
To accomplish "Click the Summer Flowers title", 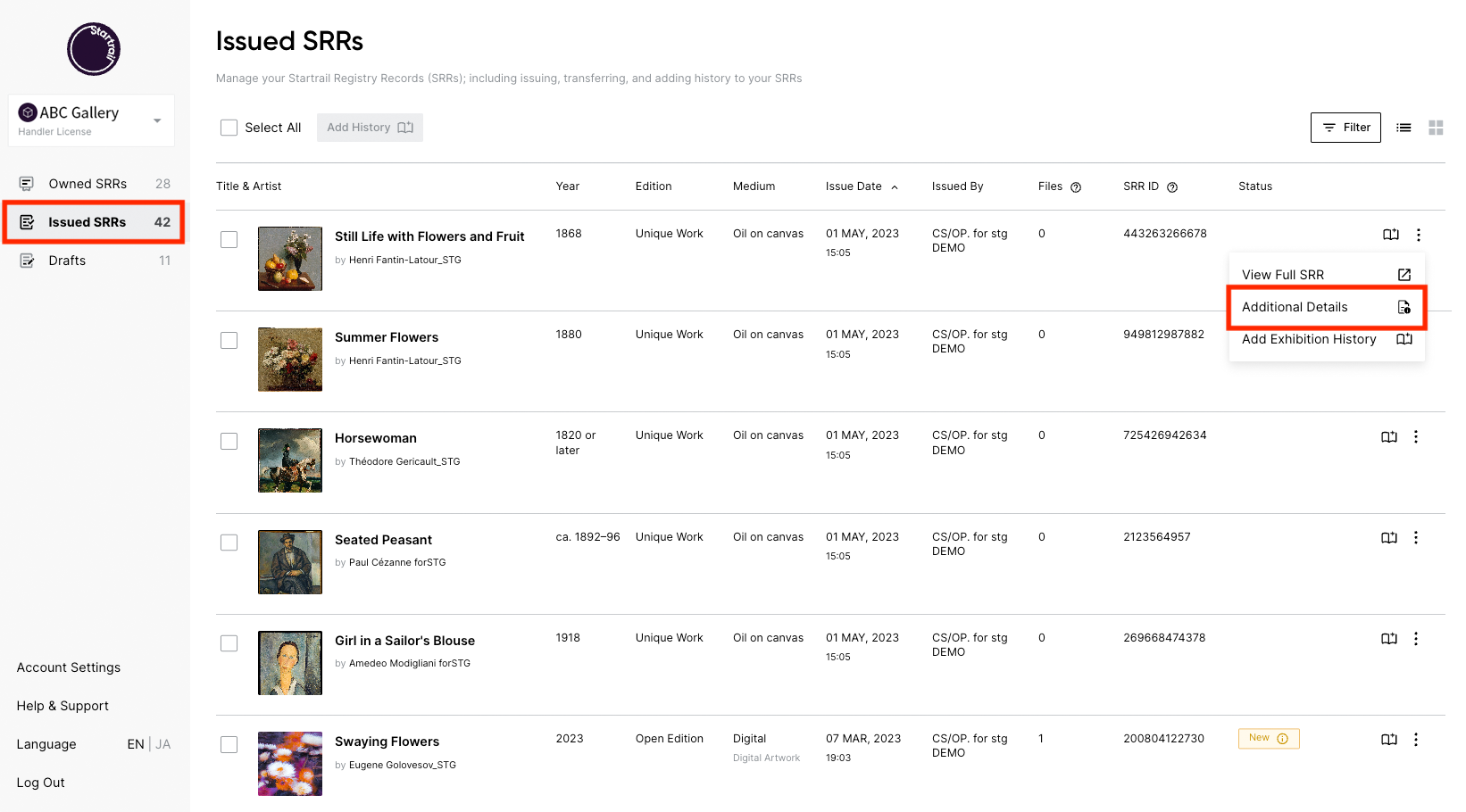I will (x=387, y=337).
